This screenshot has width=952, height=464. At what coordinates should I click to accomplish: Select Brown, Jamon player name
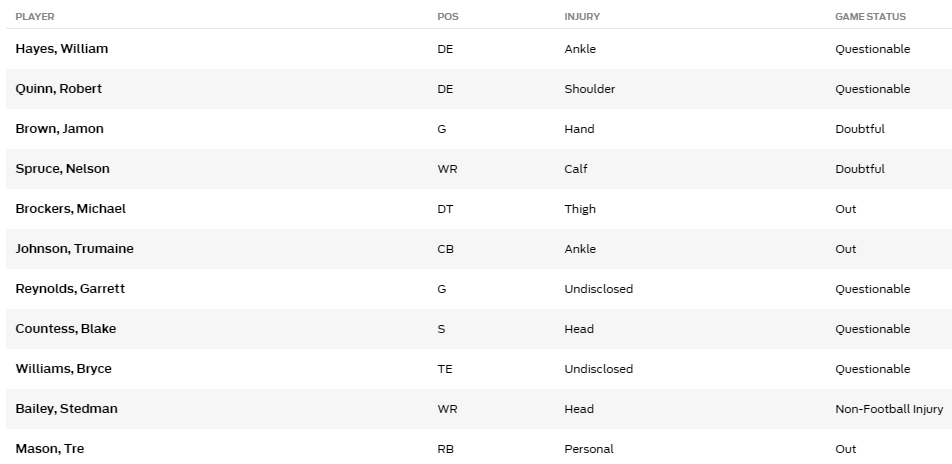pyautogui.click(x=60, y=129)
